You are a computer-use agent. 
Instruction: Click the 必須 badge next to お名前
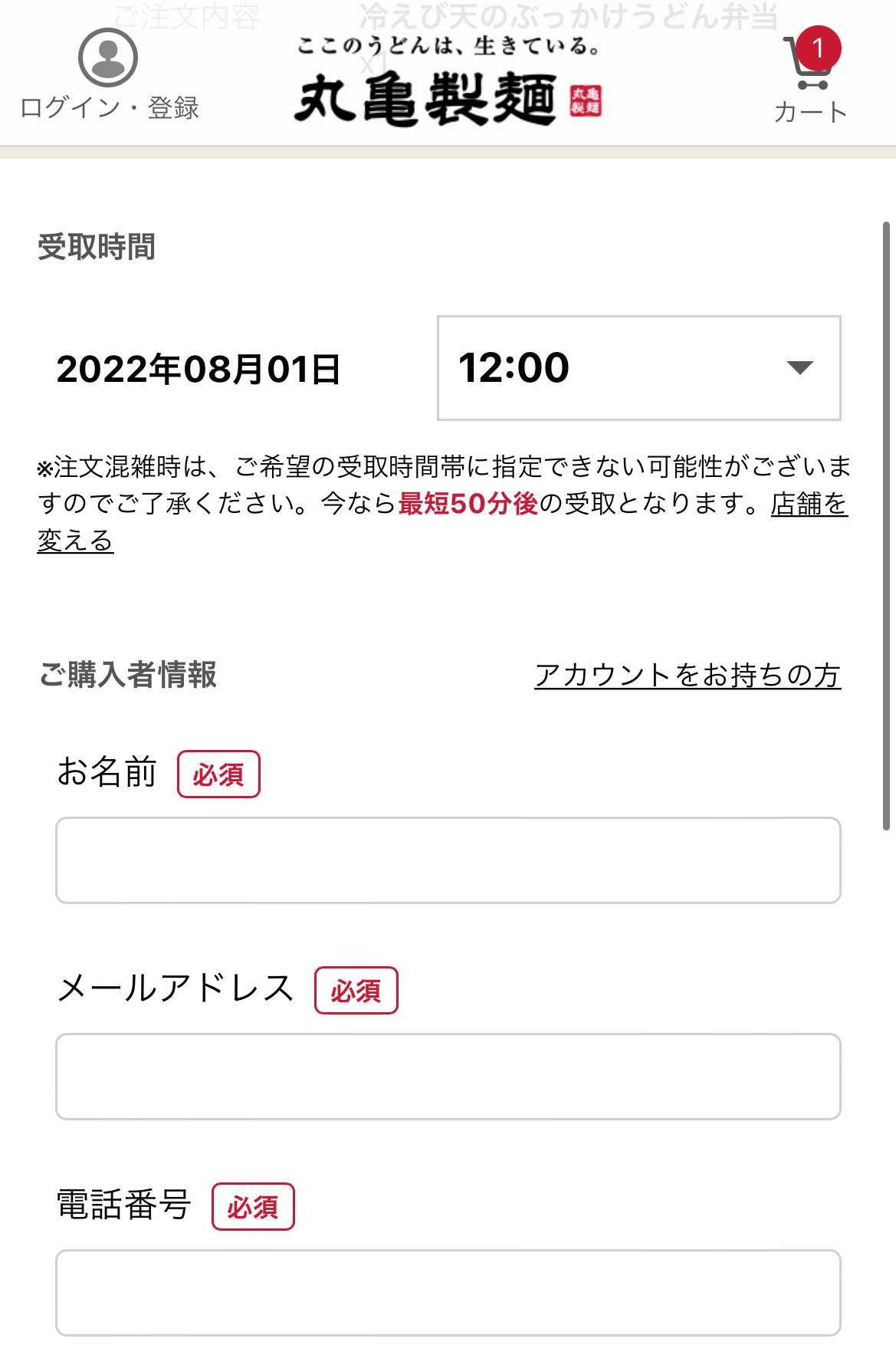218,774
